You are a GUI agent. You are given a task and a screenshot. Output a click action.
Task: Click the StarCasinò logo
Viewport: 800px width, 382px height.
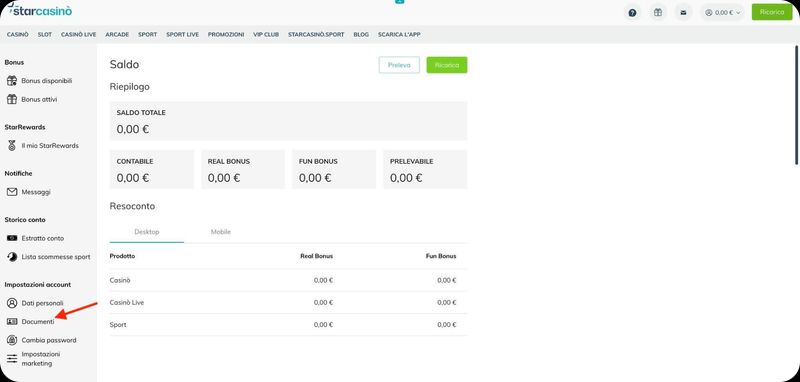pyautogui.click(x=41, y=10)
